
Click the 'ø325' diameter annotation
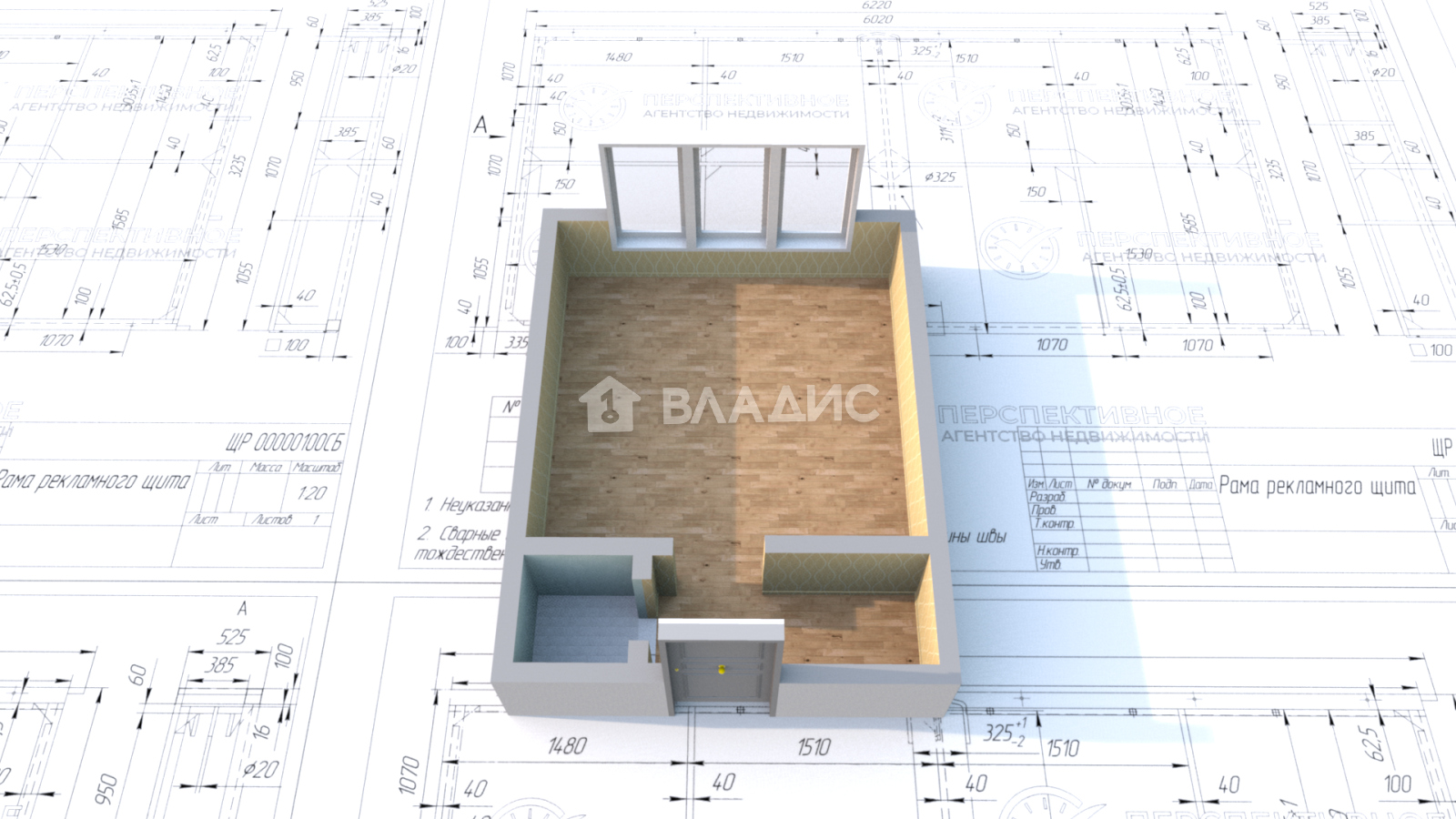click(940, 177)
